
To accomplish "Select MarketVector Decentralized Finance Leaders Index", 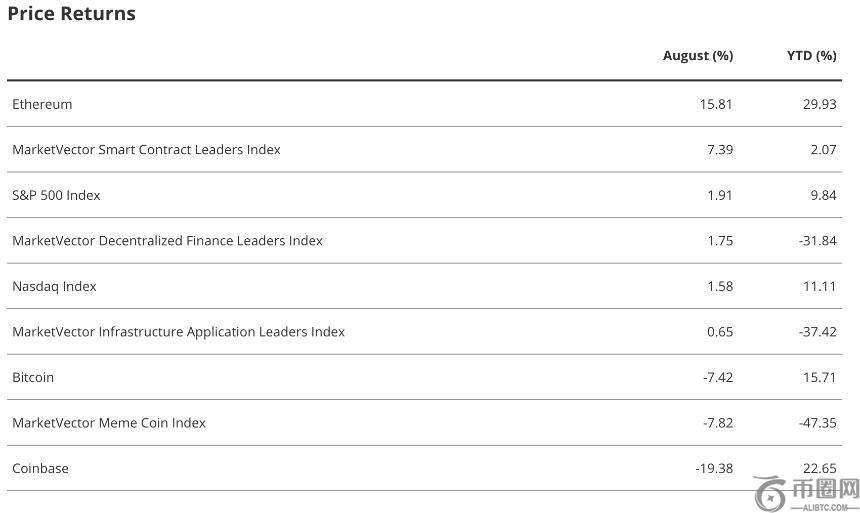I will click(x=167, y=241).
